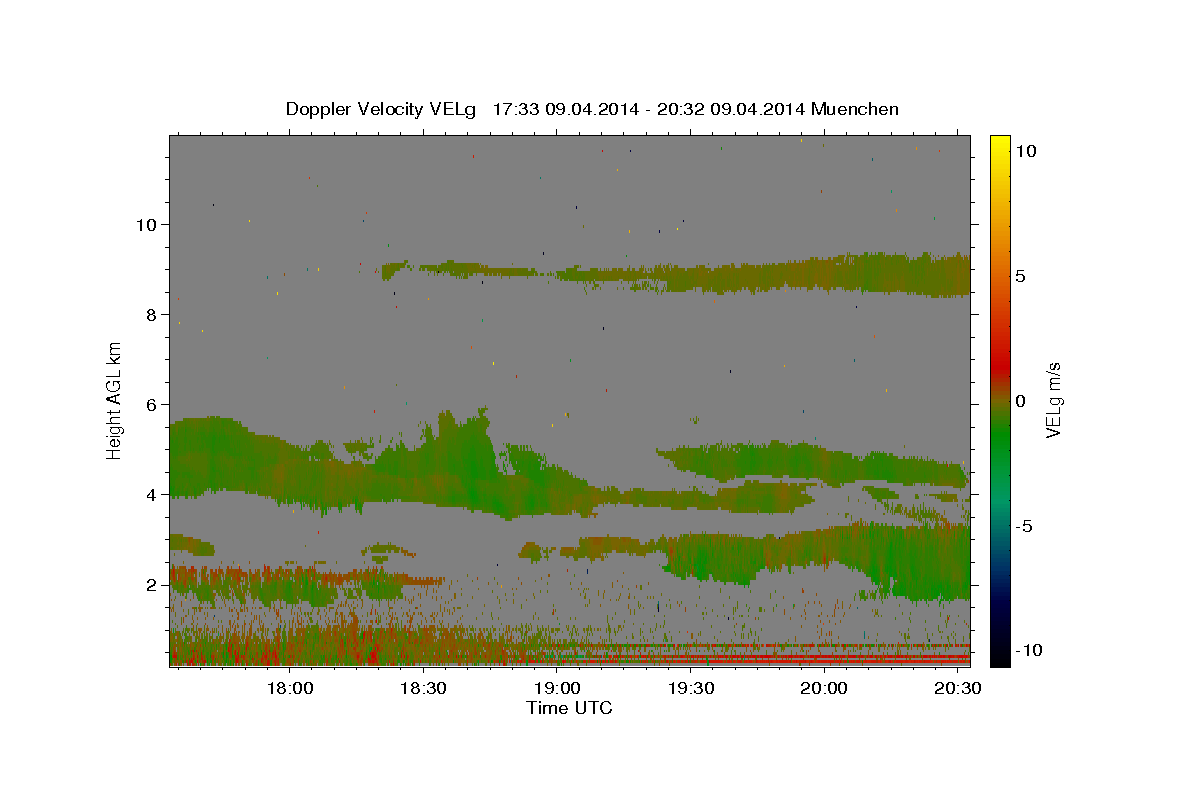Click the colorbar tick label 5
Image resolution: width=1200 pixels, height=800 pixels.
click(1020, 276)
